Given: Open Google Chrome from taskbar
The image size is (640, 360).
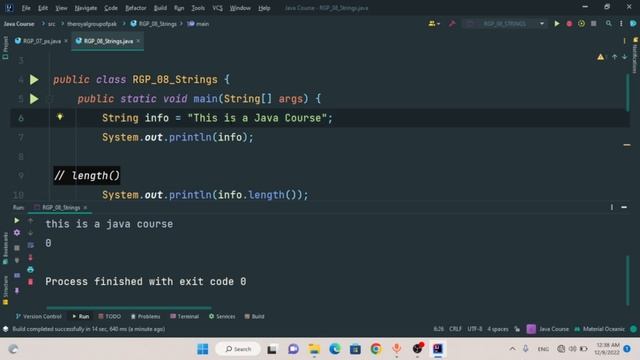Looking at the screenshot, I should click(x=376, y=349).
